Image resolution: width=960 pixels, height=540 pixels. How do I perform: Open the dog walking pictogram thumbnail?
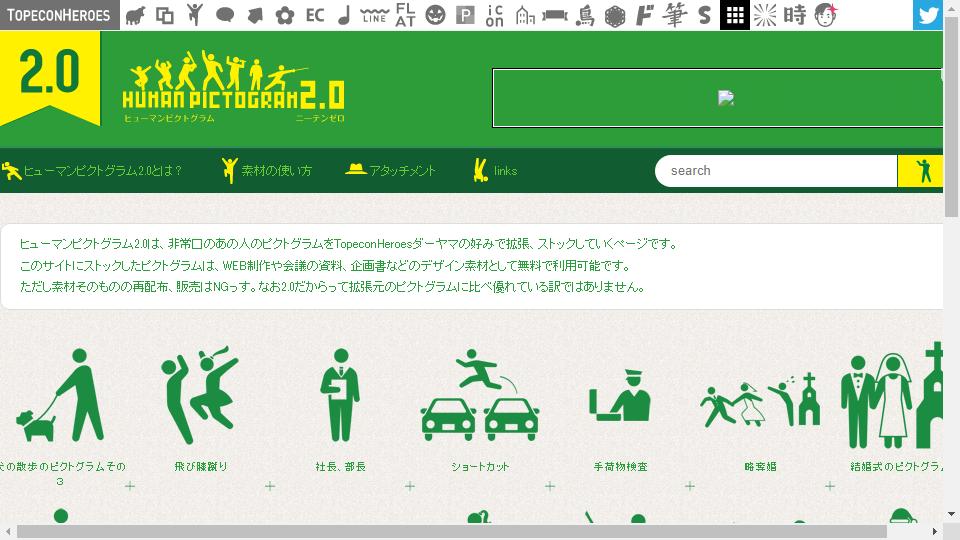(61, 395)
